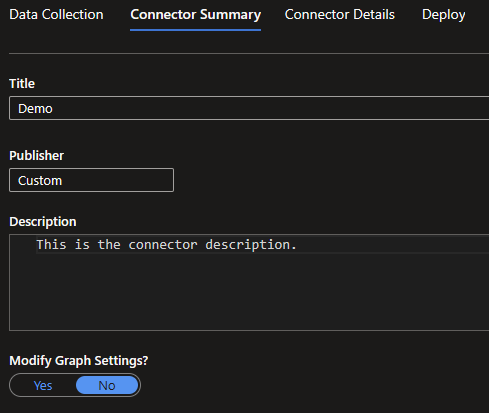The height and width of the screenshot is (413, 489).
Task: Click the Publisher label
Action: click(37, 156)
